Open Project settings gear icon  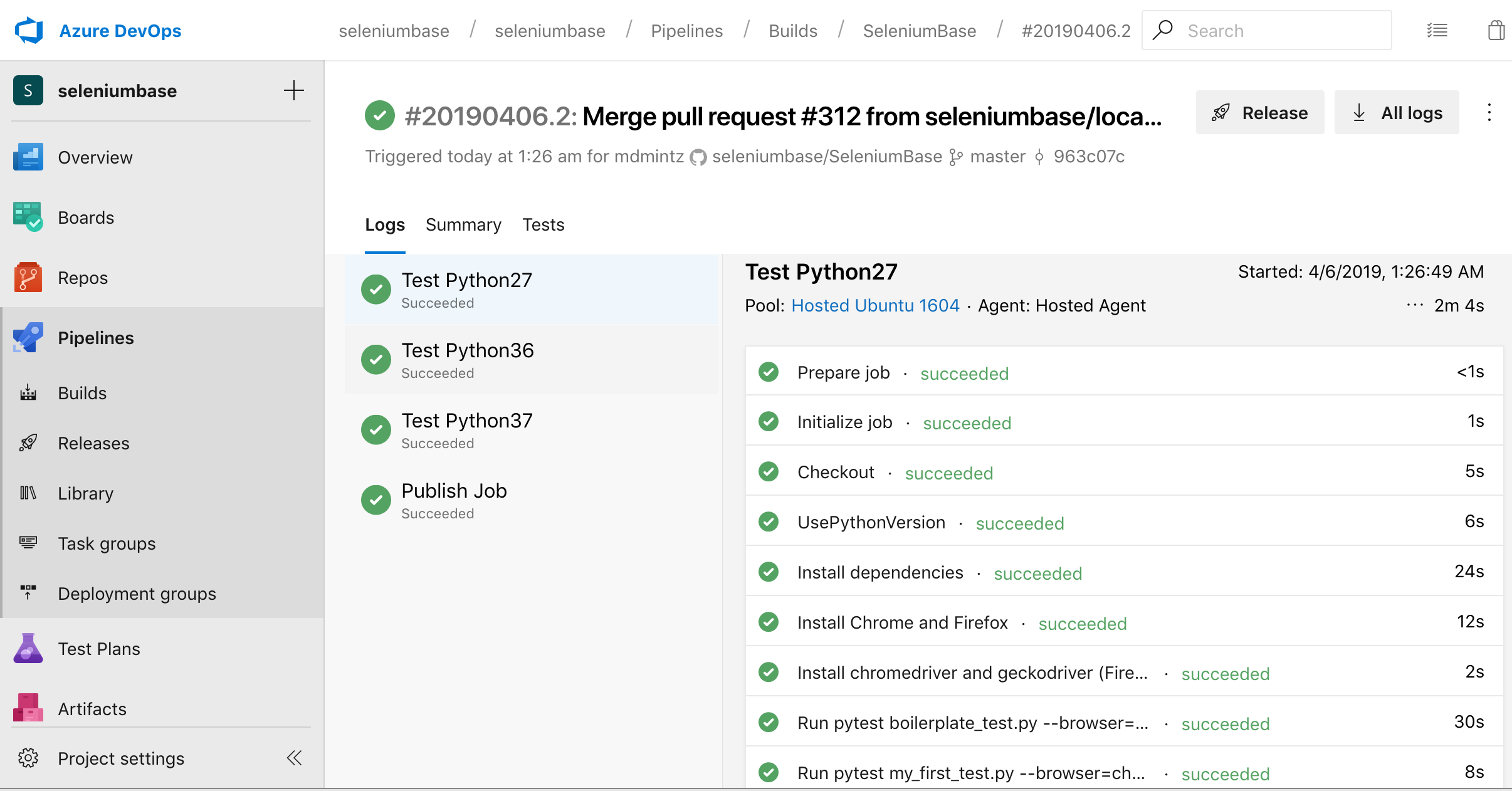coord(28,758)
